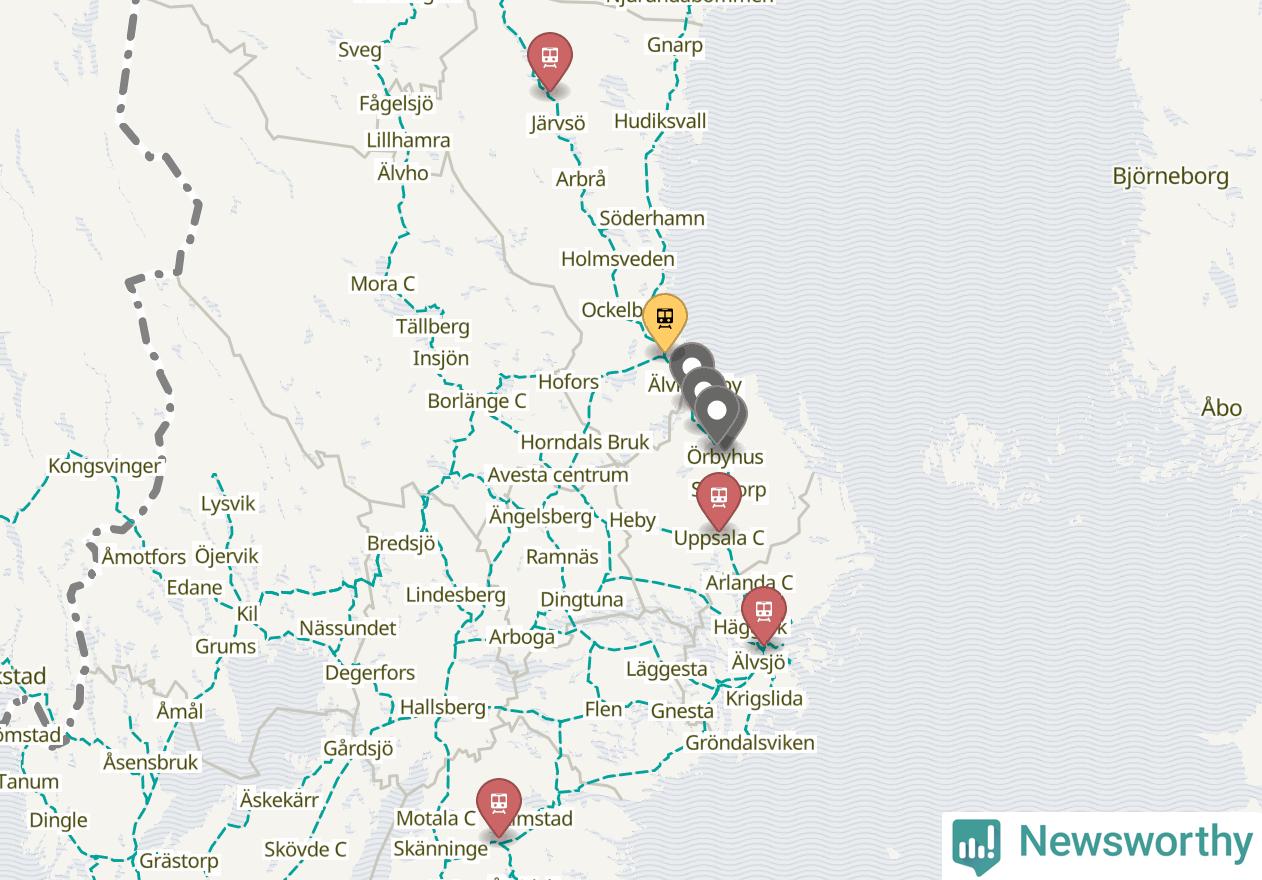The image size is (1262, 880).
Task: Click the Avesta centrum label
Action: coord(558,475)
